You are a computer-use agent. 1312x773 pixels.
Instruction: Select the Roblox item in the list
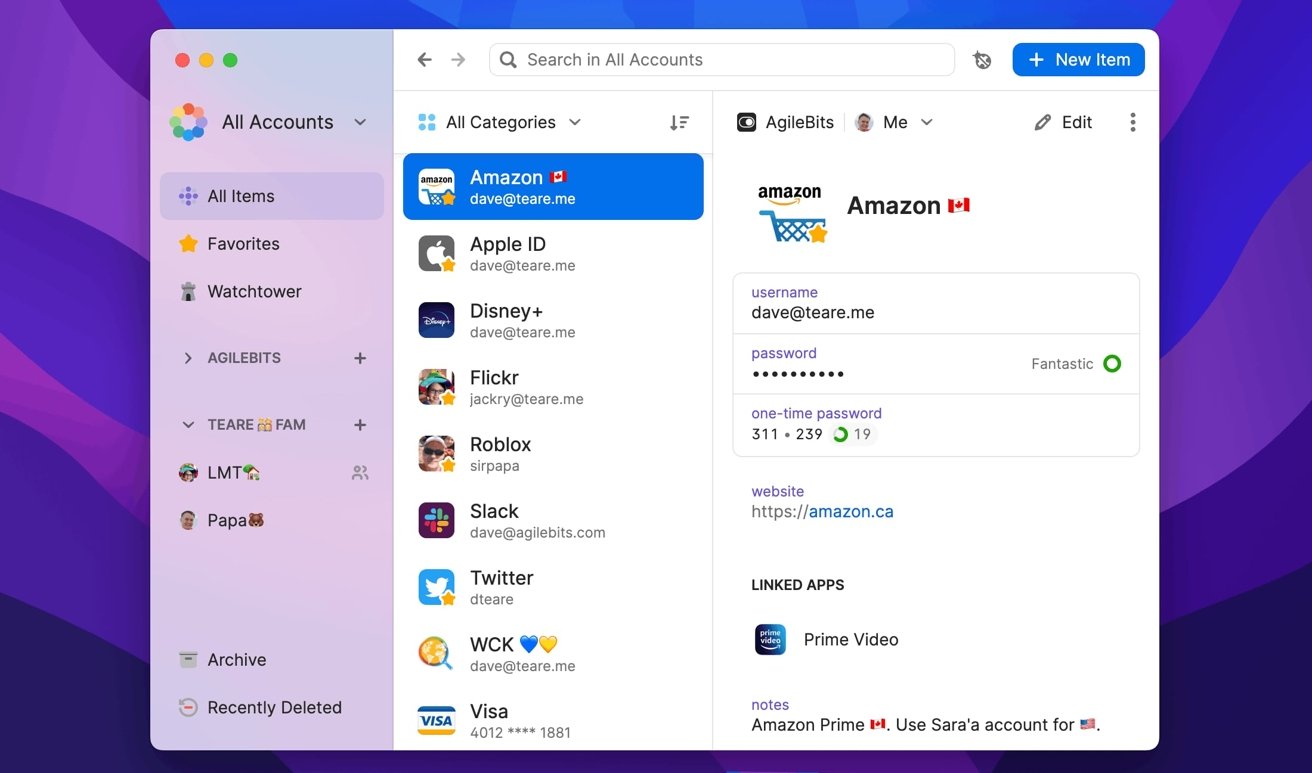pos(553,454)
